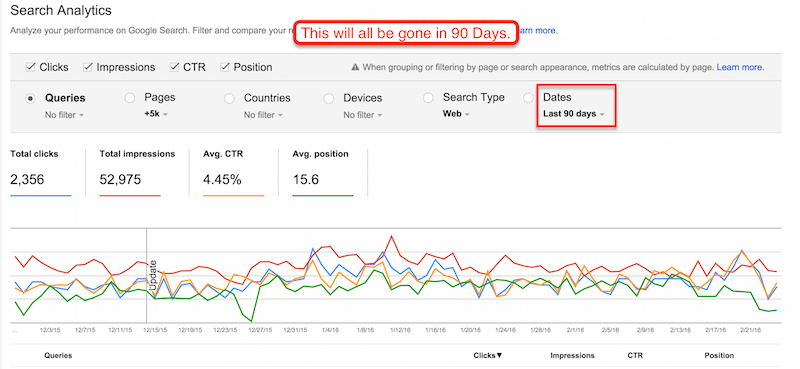Sort the table by Clicks column

point(488,355)
